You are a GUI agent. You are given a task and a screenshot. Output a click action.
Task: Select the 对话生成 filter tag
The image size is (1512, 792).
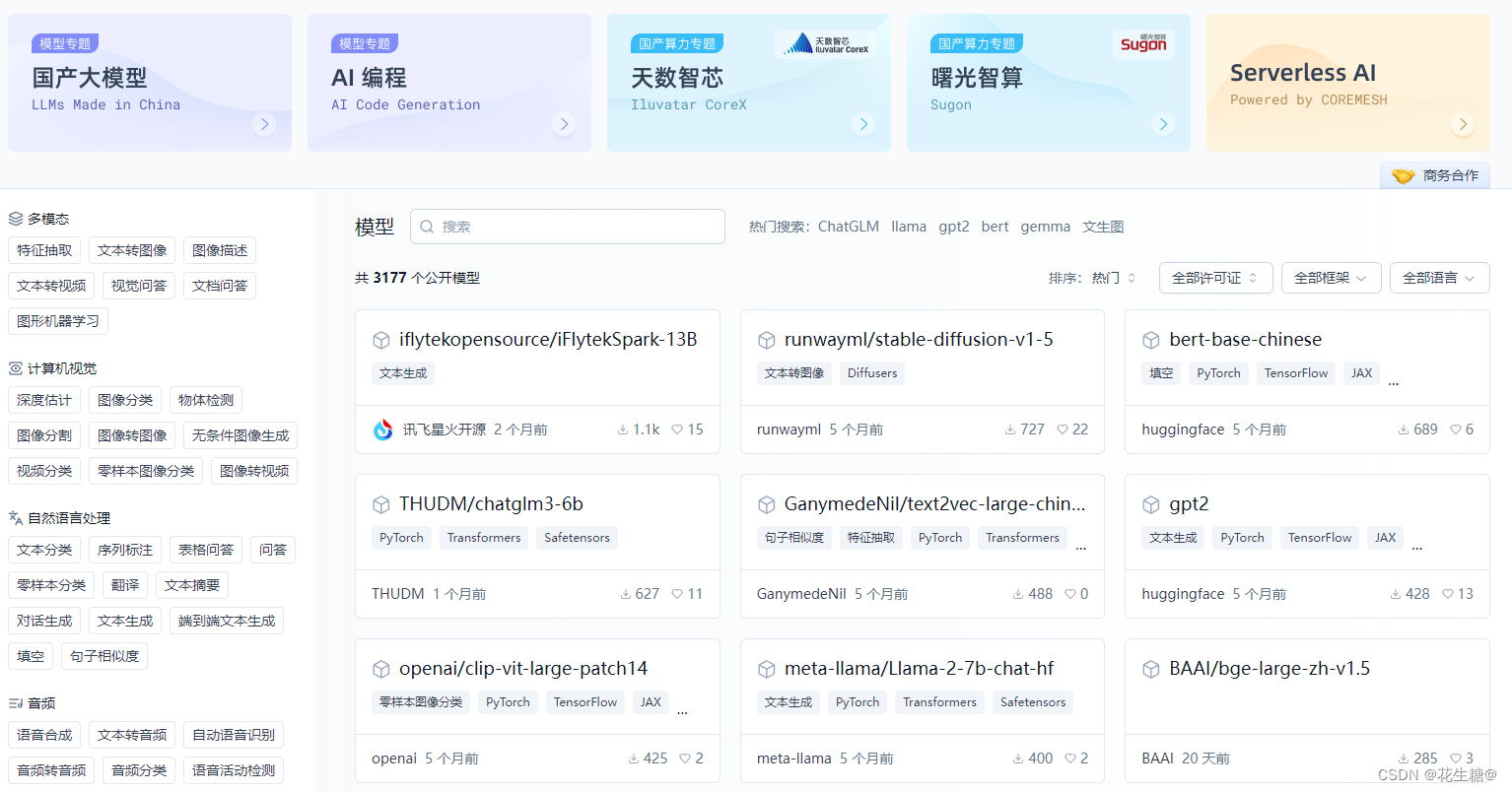coord(44,621)
